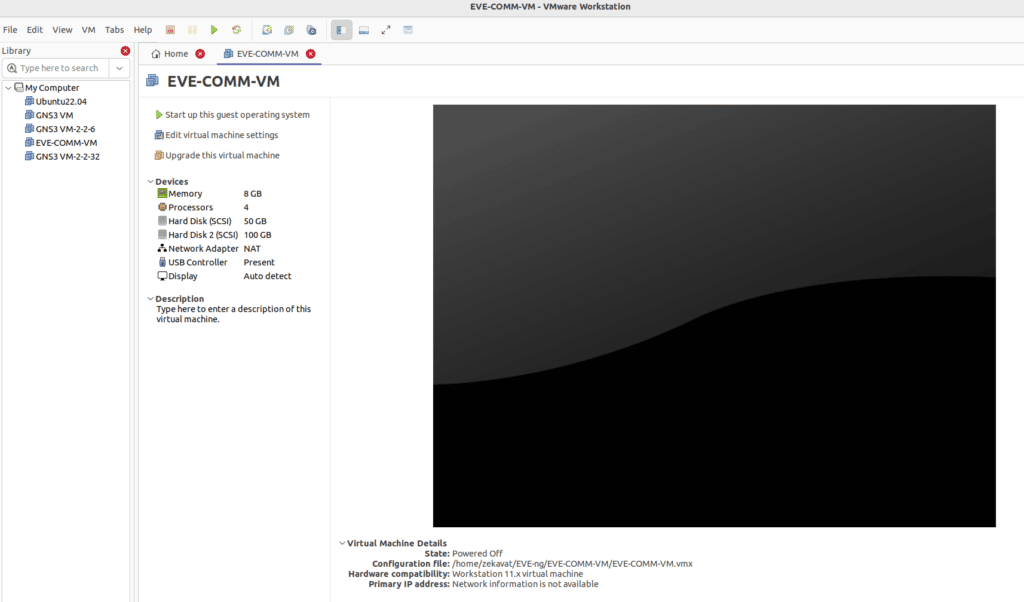
Task: Close the Library panel
Action: click(x=125, y=51)
